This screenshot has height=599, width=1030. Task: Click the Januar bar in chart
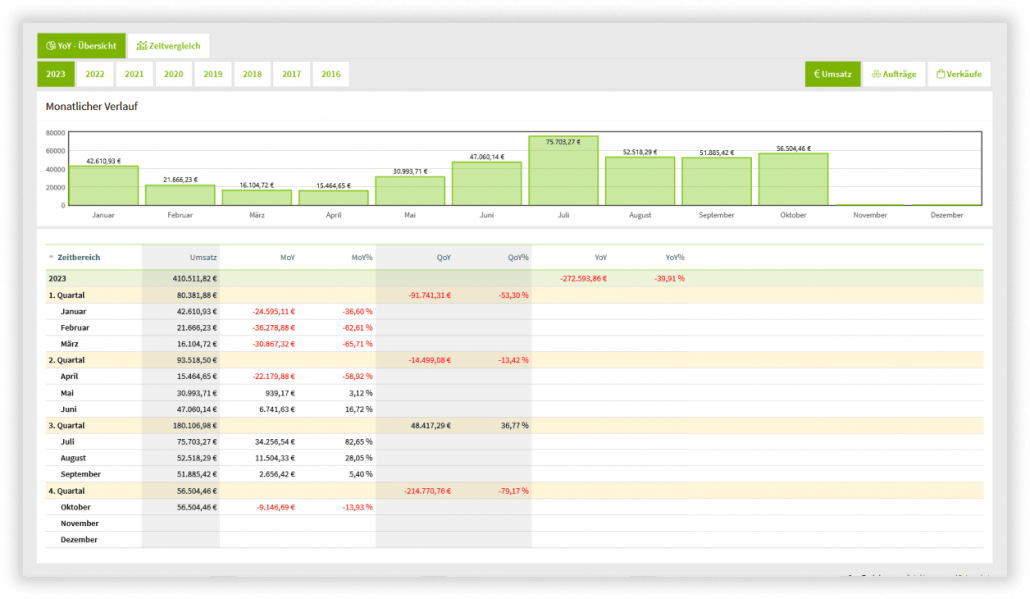click(x=104, y=186)
